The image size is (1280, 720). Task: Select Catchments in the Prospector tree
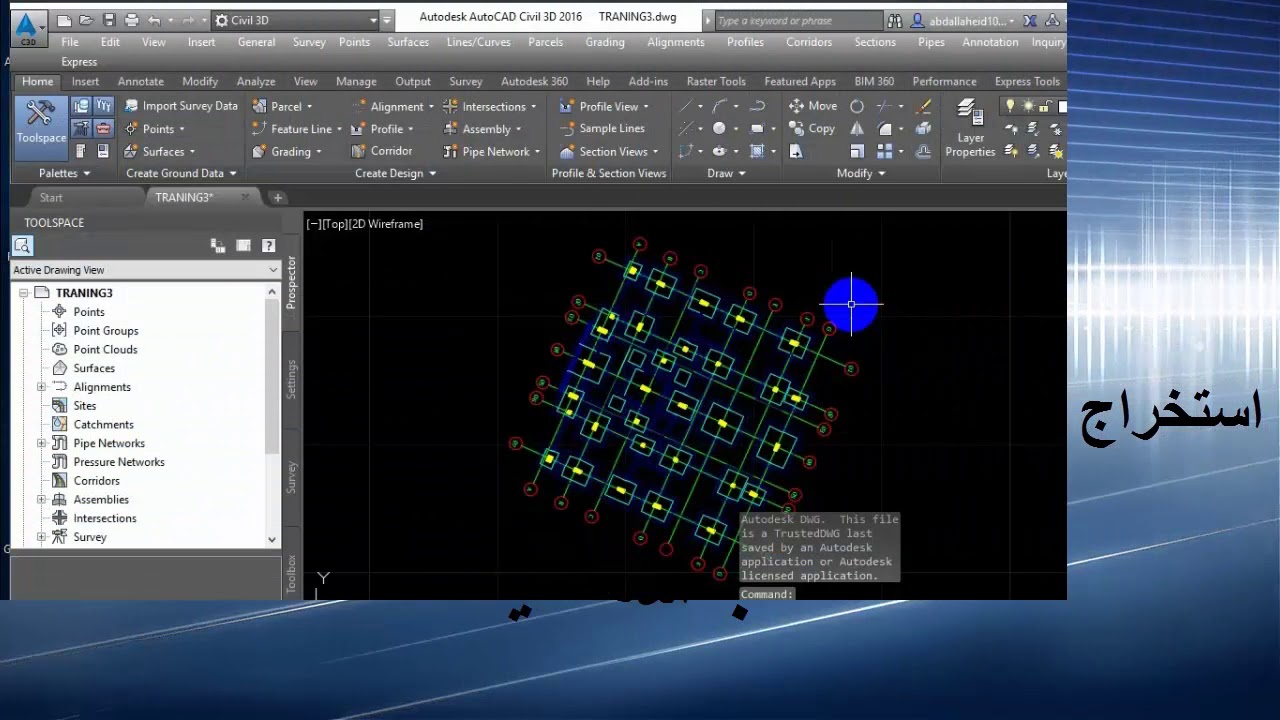click(x=103, y=424)
